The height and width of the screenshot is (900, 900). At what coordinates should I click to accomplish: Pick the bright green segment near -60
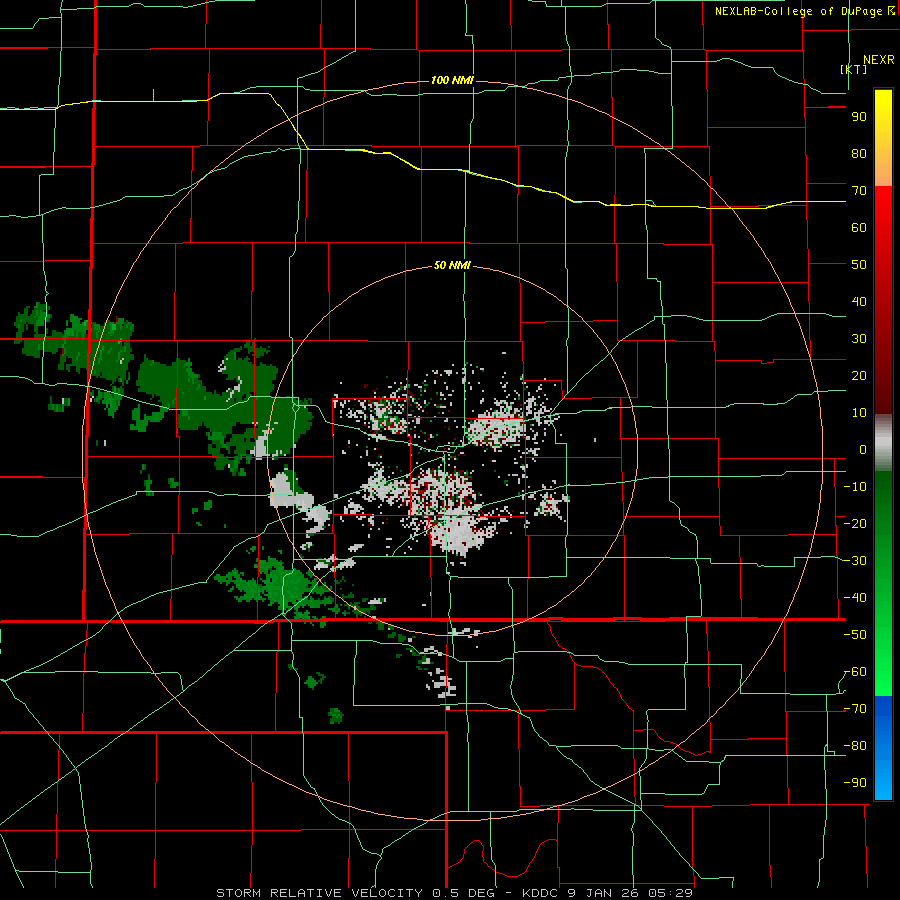[x=883, y=677]
